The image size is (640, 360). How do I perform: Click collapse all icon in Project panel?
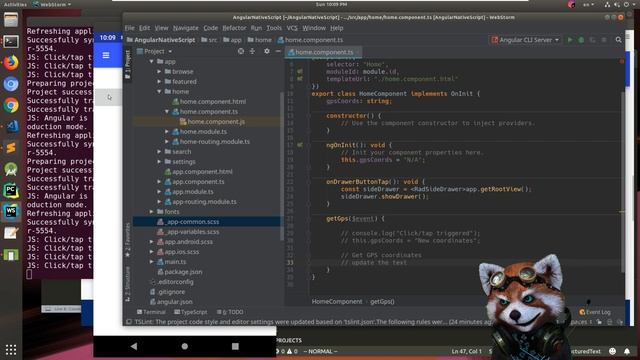point(252,51)
